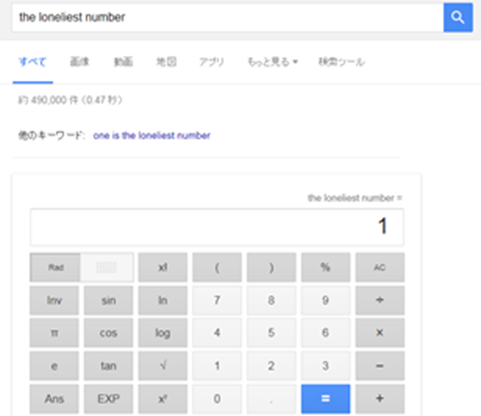Click digit 3 on calculator

pos(326,366)
